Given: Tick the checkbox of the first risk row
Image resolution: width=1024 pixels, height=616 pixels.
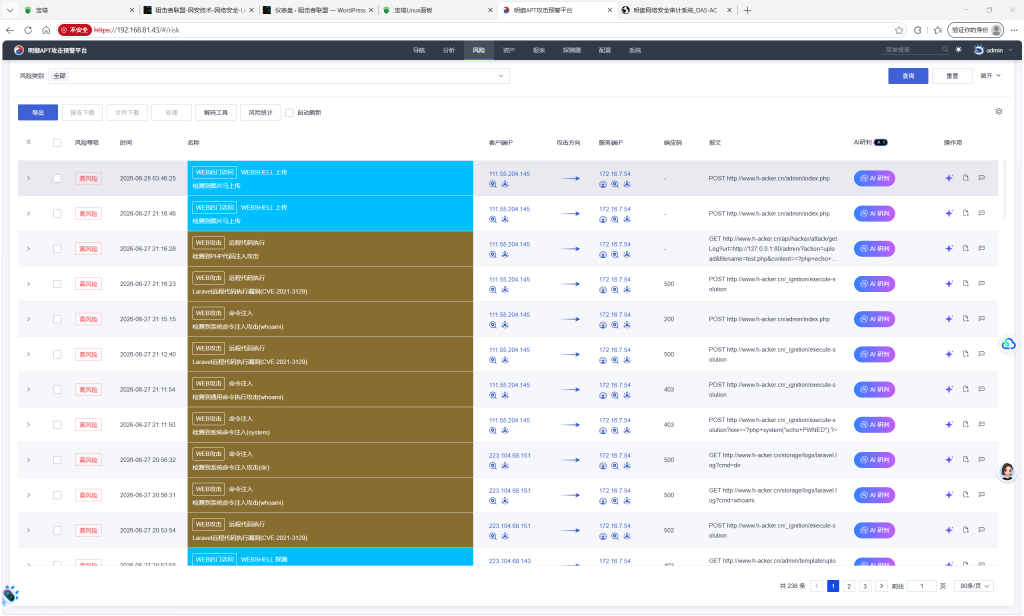Looking at the screenshot, I should (x=57, y=178).
